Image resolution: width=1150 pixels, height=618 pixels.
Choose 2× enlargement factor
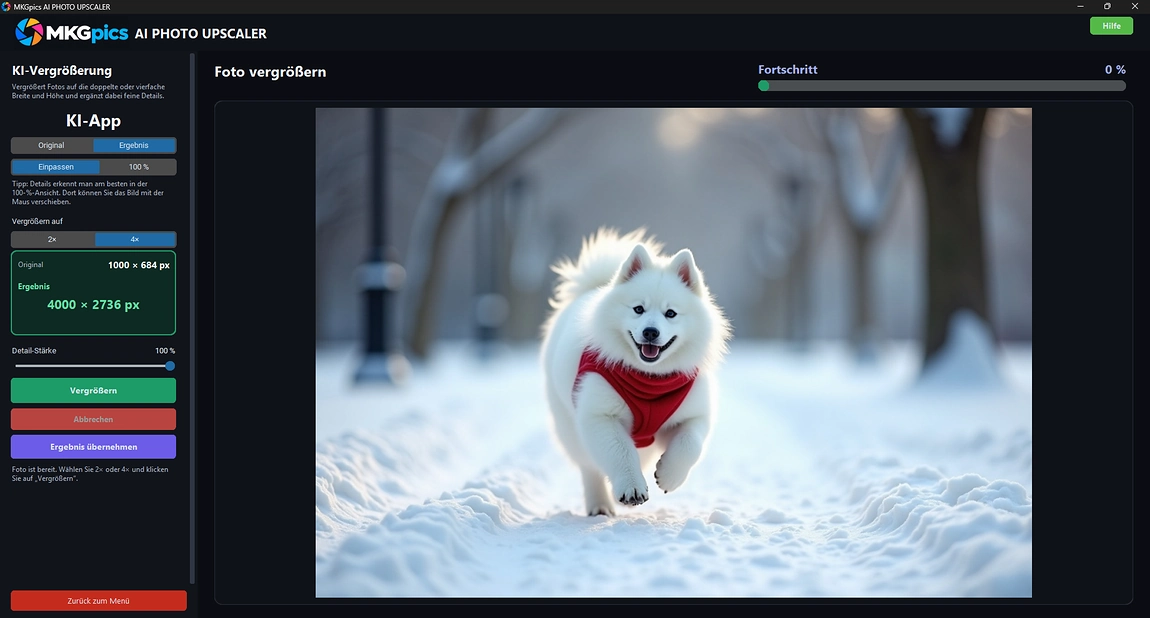[x=52, y=239]
